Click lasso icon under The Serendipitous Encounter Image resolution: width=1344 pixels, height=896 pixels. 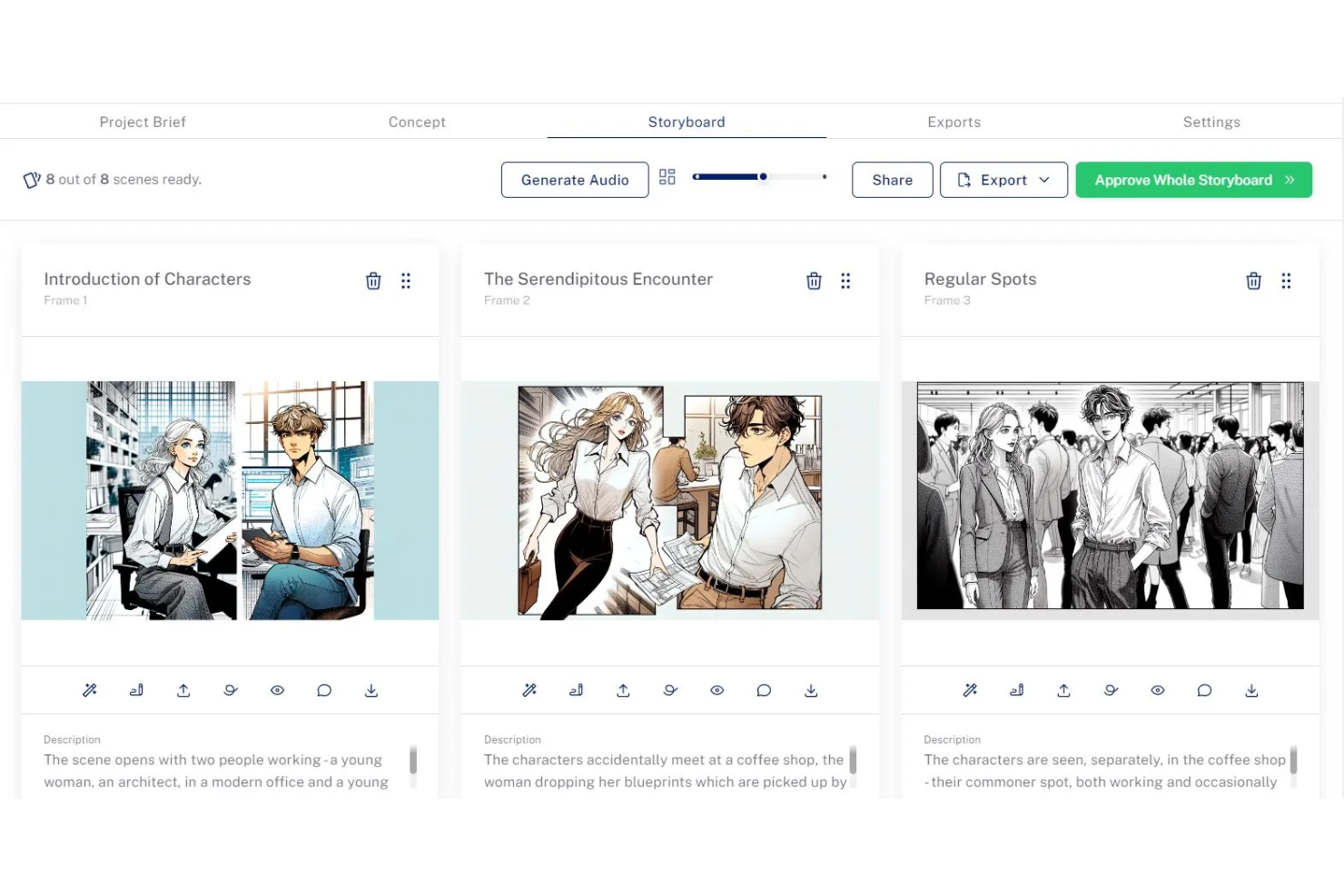pyautogui.click(x=670, y=691)
